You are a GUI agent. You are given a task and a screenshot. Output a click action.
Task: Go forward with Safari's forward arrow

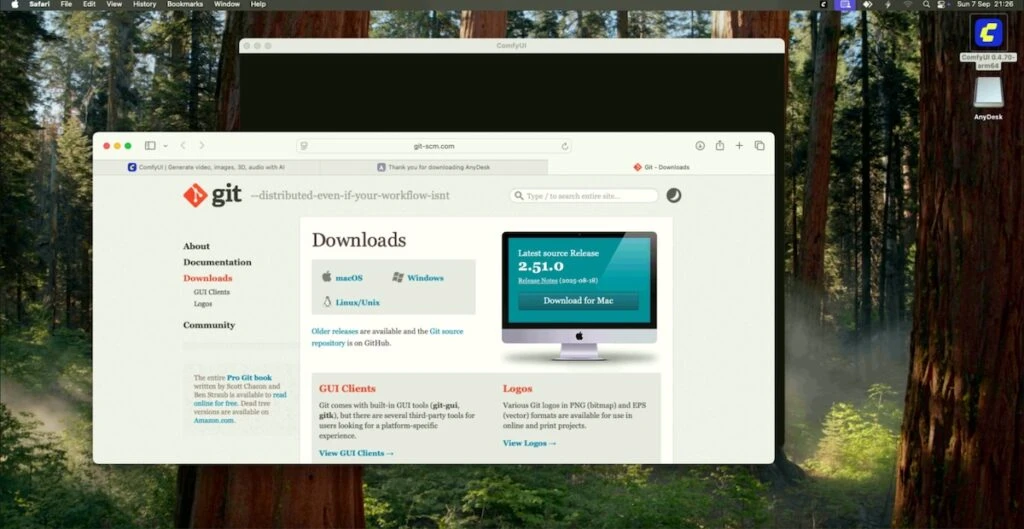pos(202,146)
